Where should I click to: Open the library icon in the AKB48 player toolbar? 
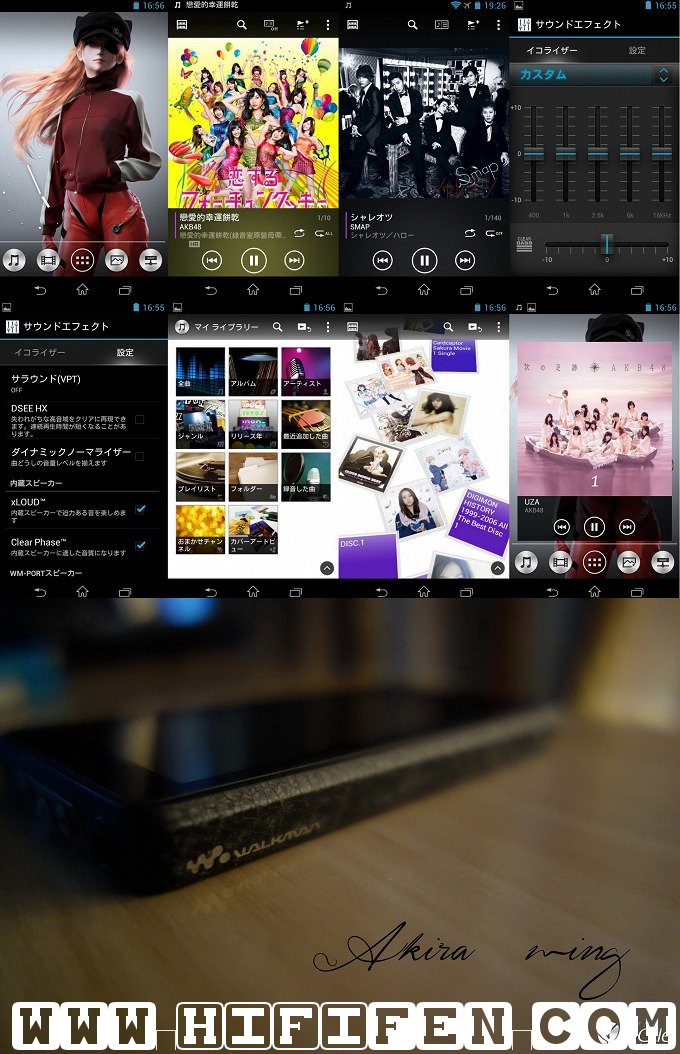tap(181, 24)
